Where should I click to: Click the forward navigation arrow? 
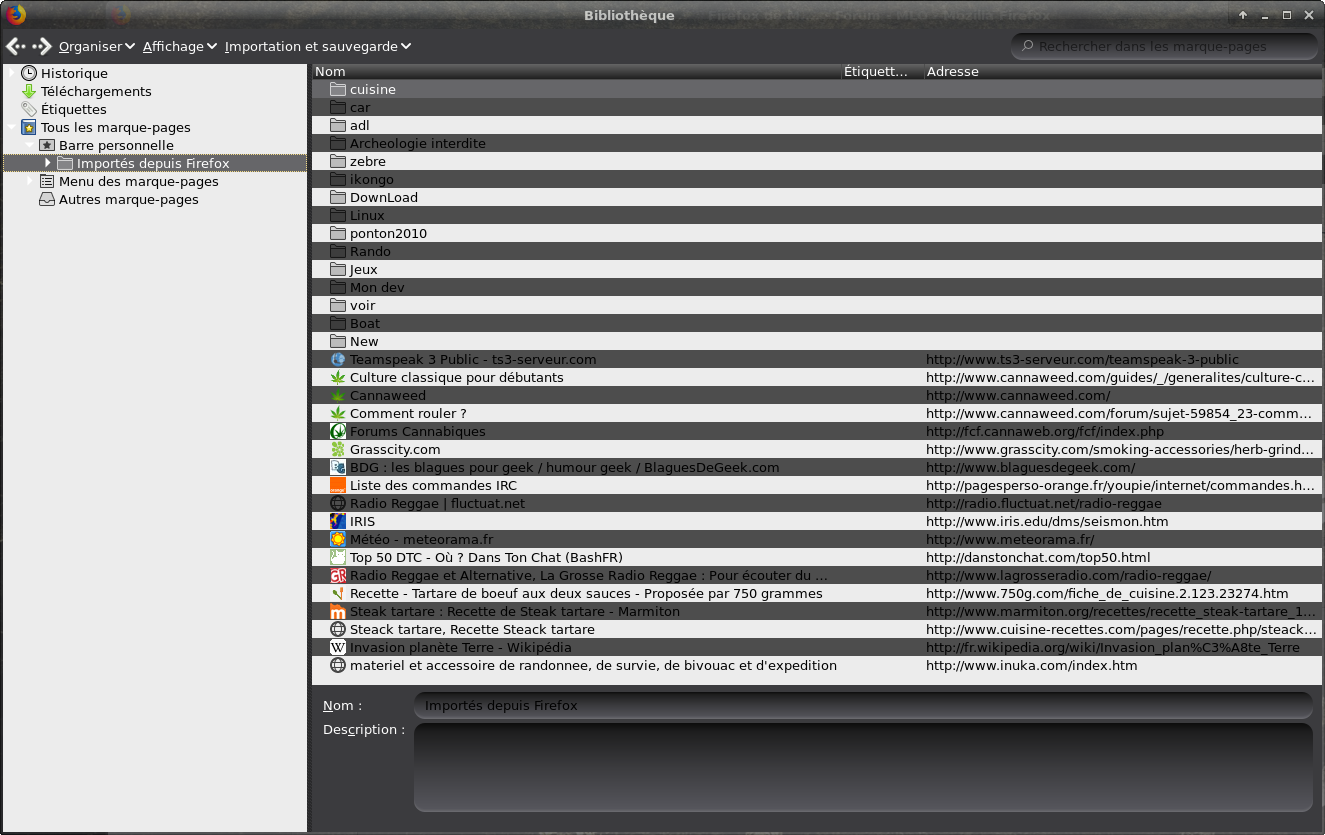41,46
